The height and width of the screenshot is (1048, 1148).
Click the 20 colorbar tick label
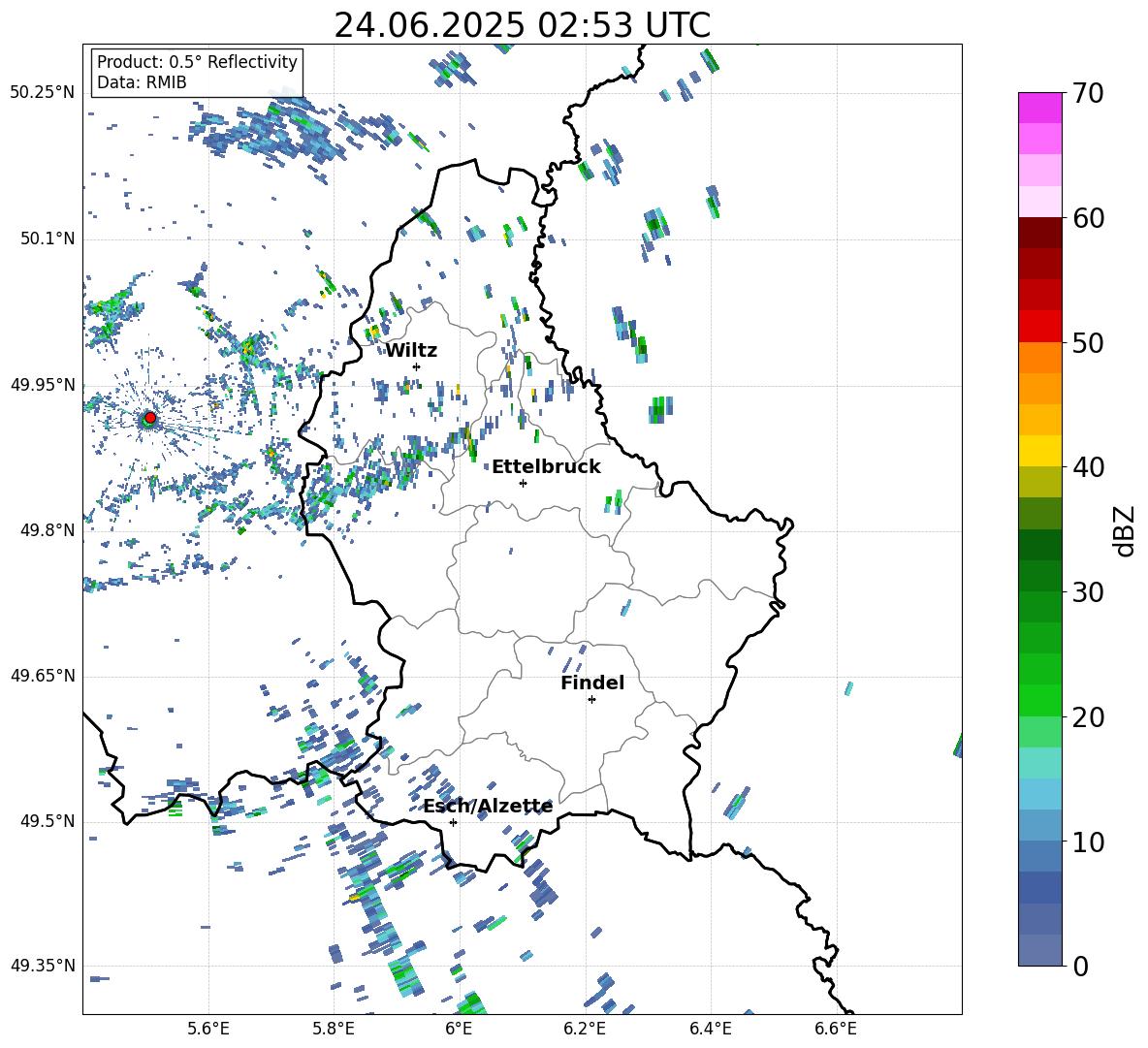click(x=1088, y=716)
